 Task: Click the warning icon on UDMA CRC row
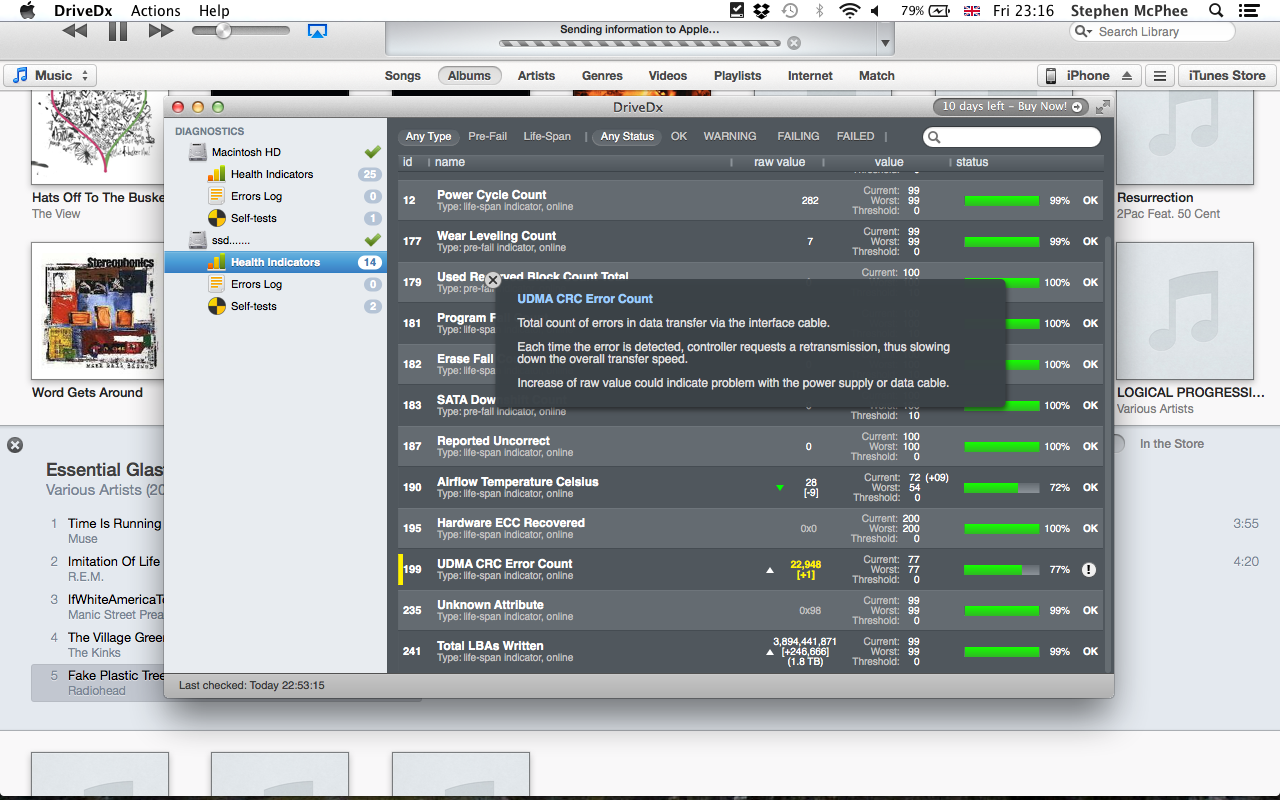[x=1089, y=569]
